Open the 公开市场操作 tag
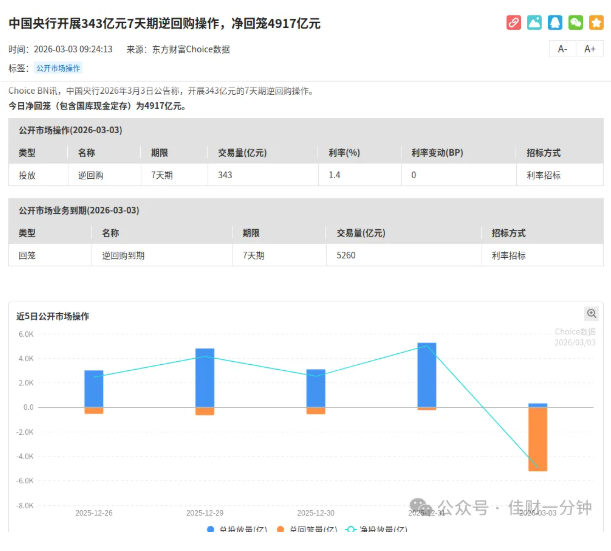This screenshot has height=551, width=611. [x=58, y=68]
